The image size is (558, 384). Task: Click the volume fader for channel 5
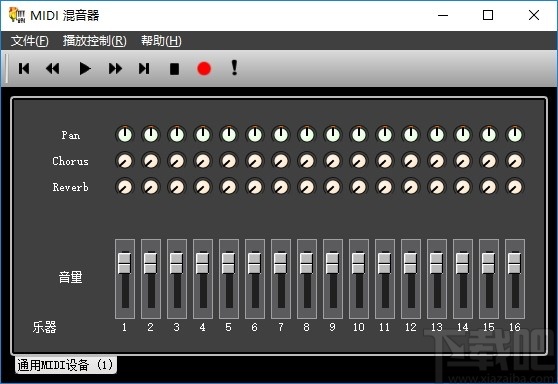229,263
